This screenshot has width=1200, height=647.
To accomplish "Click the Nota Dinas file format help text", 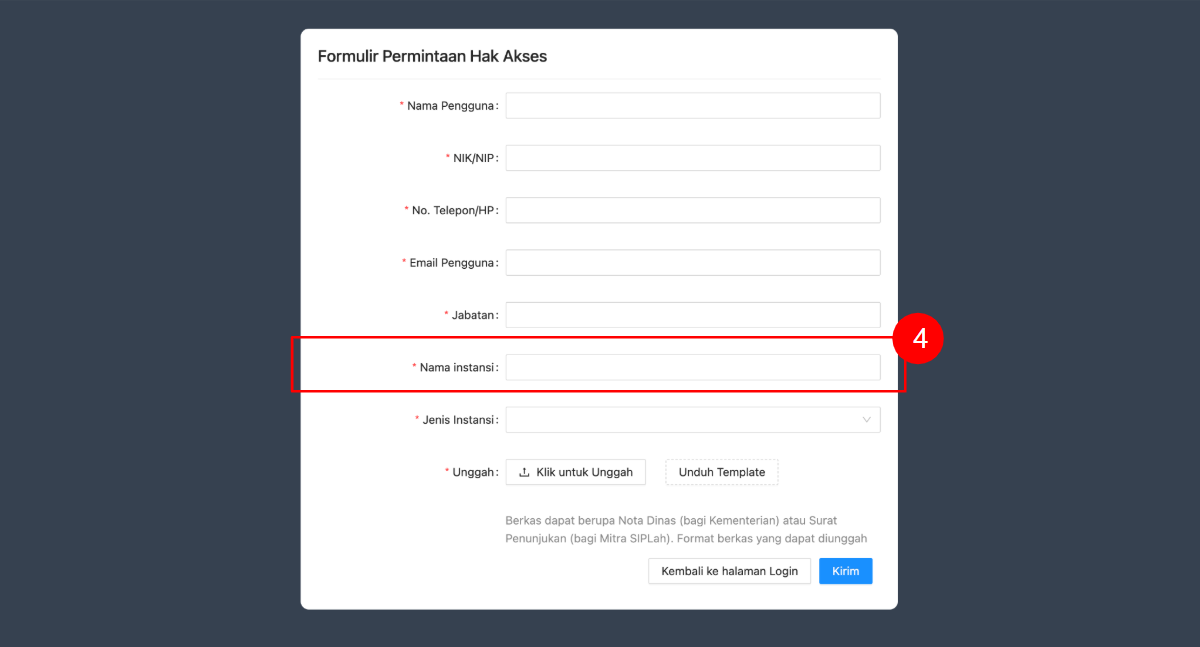I will tap(686, 529).
